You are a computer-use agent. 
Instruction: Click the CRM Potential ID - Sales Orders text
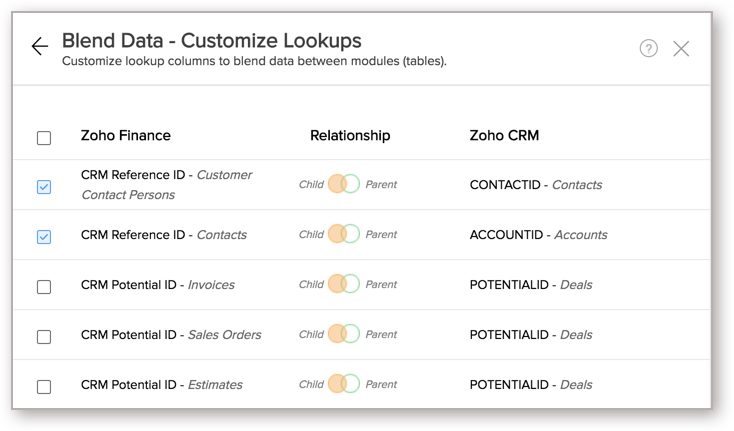point(171,335)
